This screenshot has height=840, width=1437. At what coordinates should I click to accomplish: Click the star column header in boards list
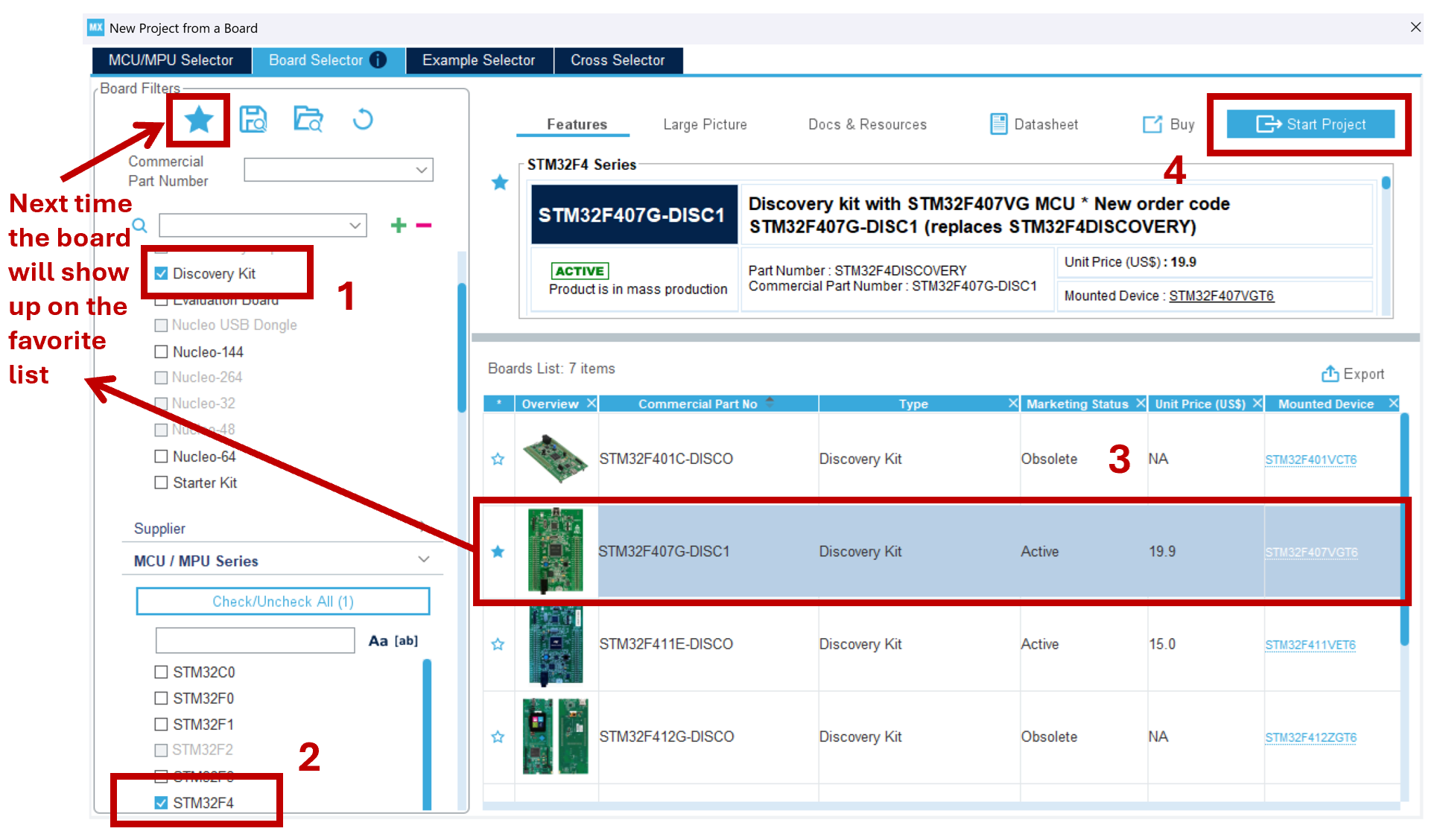click(x=499, y=403)
